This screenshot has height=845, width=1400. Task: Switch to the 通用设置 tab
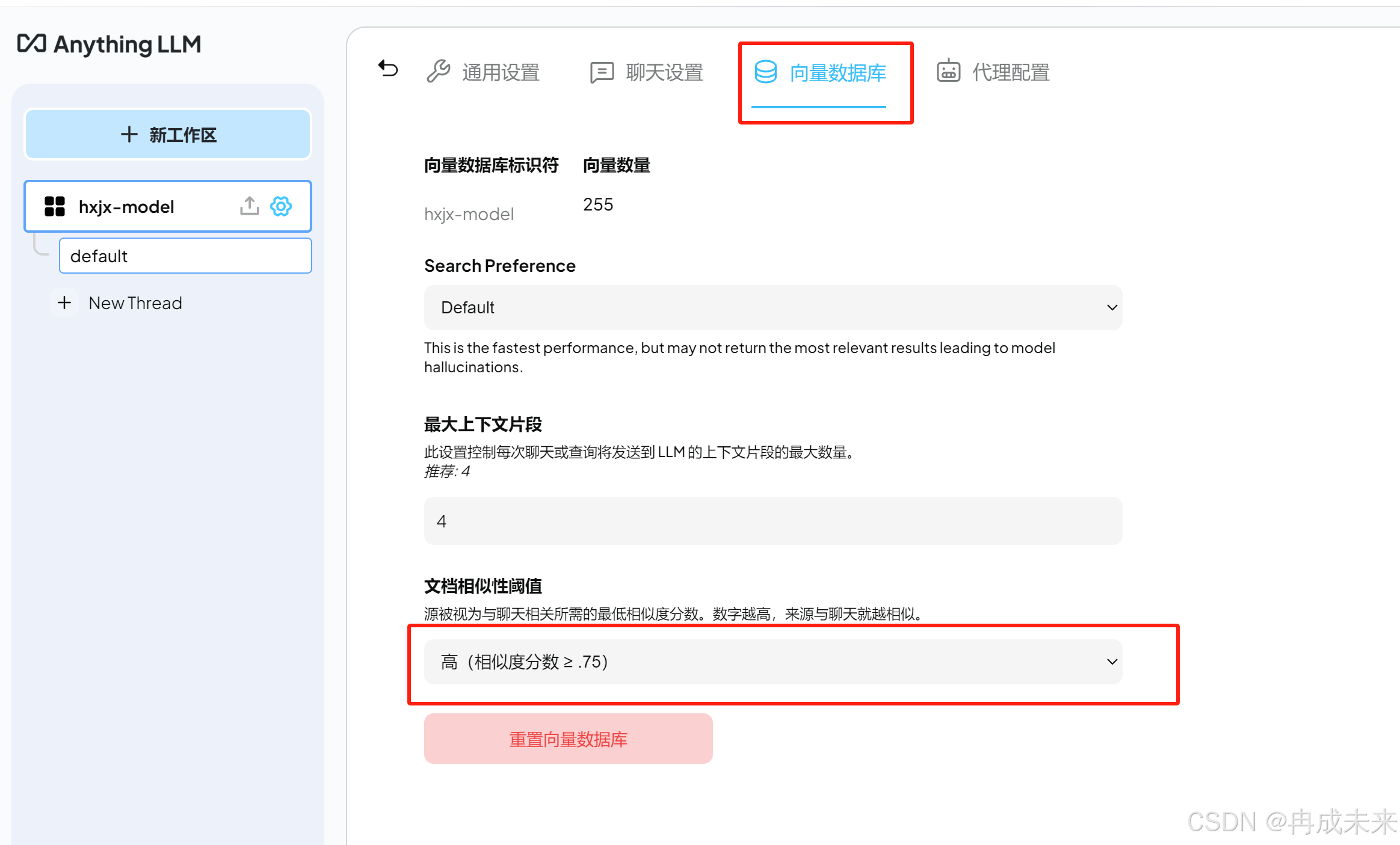click(501, 73)
